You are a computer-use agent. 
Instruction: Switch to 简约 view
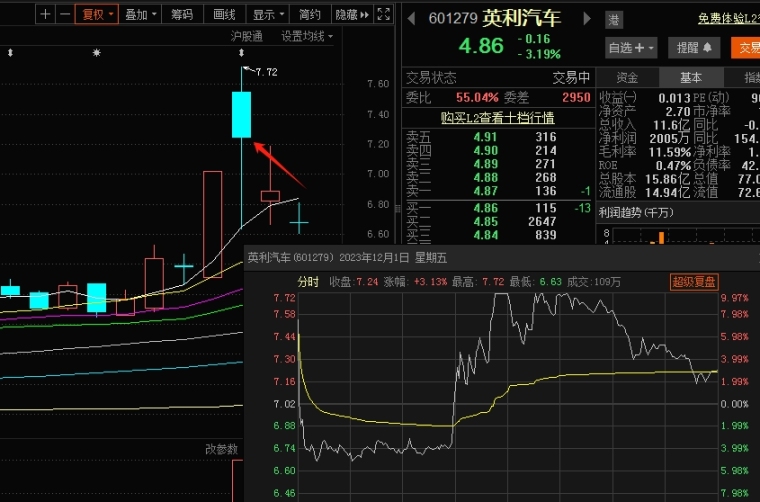point(310,14)
